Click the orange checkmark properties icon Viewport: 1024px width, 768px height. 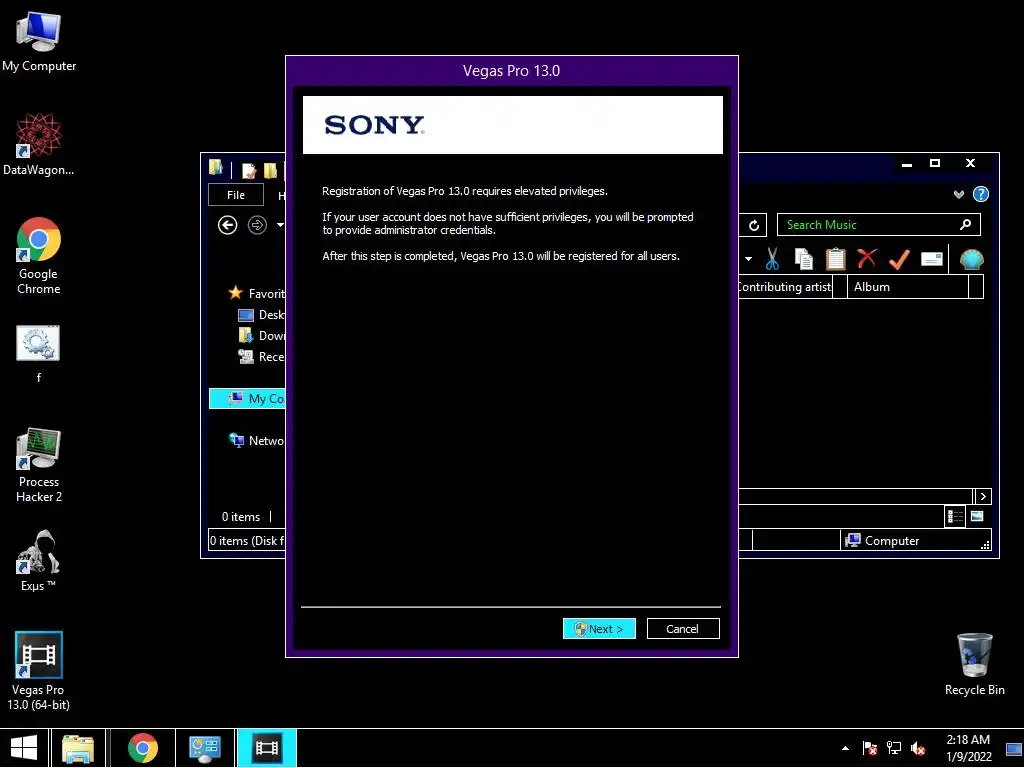899,259
